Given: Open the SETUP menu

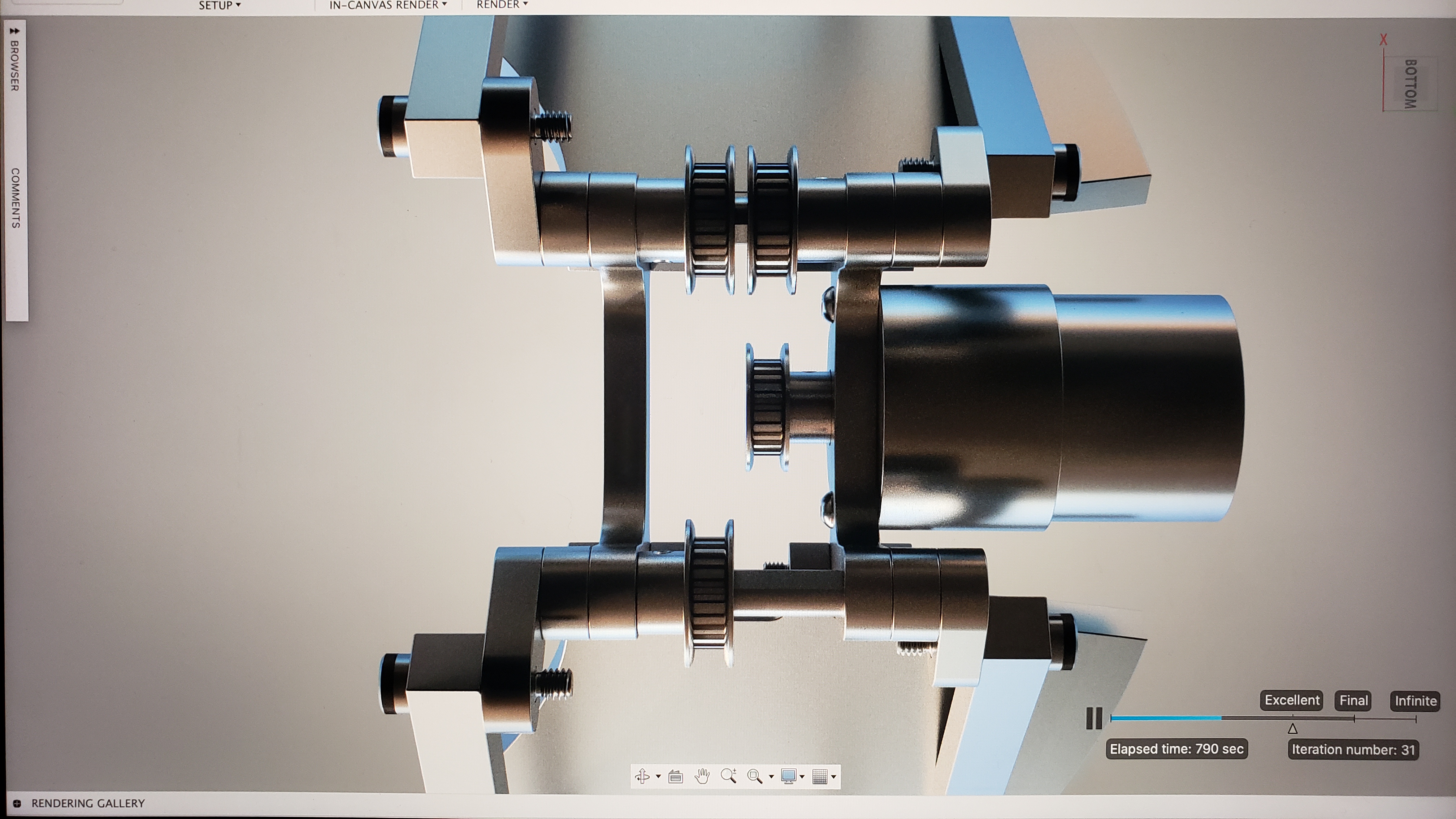Looking at the screenshot, I should [219, 5].
